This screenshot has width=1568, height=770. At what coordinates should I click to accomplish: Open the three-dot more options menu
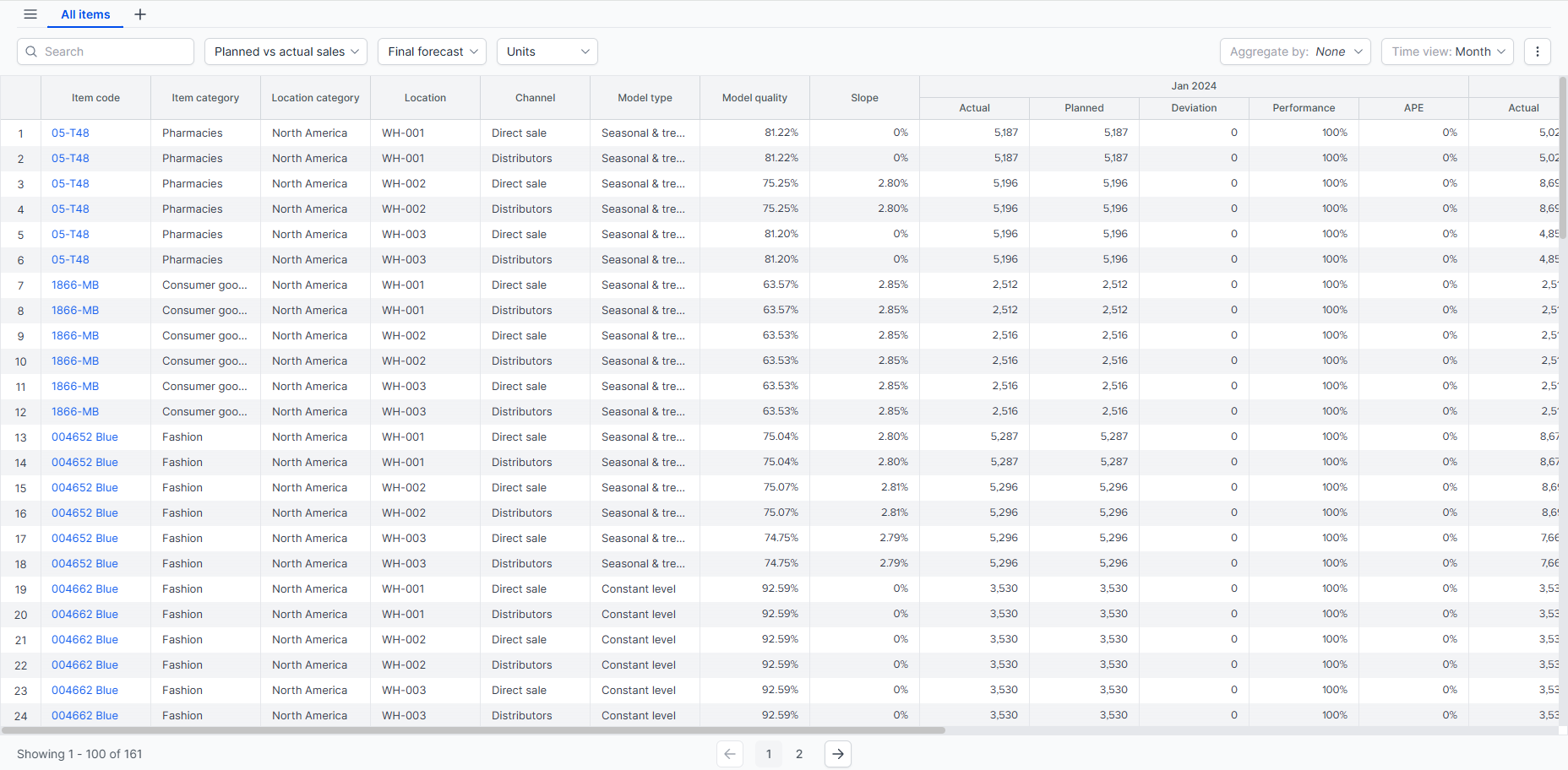click(1538, 52)
